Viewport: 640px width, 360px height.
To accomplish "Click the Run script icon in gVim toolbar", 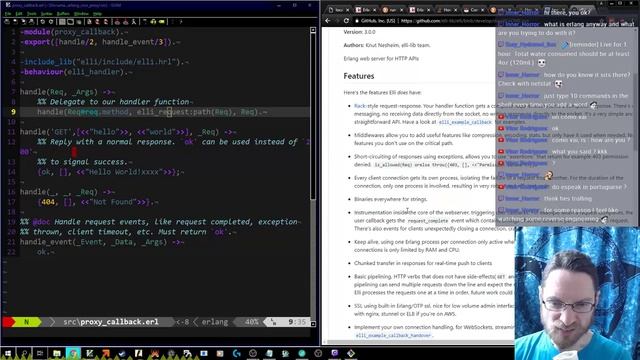I will [x=133, y=22].
